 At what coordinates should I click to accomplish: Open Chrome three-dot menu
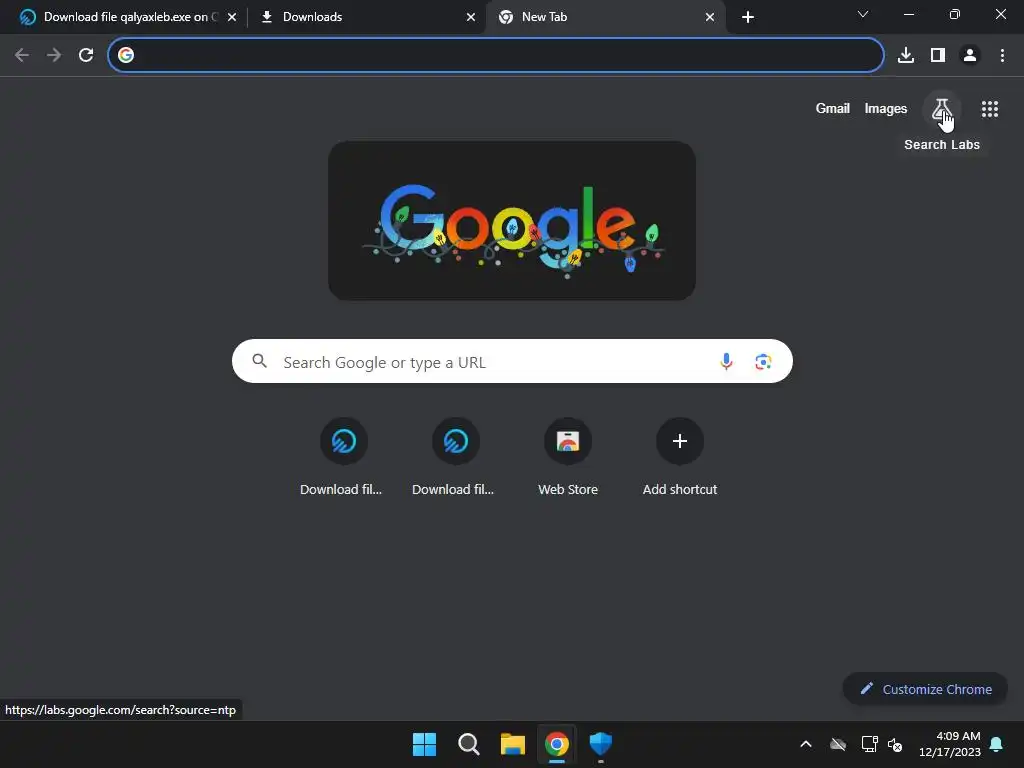[x=1002, y=55]
